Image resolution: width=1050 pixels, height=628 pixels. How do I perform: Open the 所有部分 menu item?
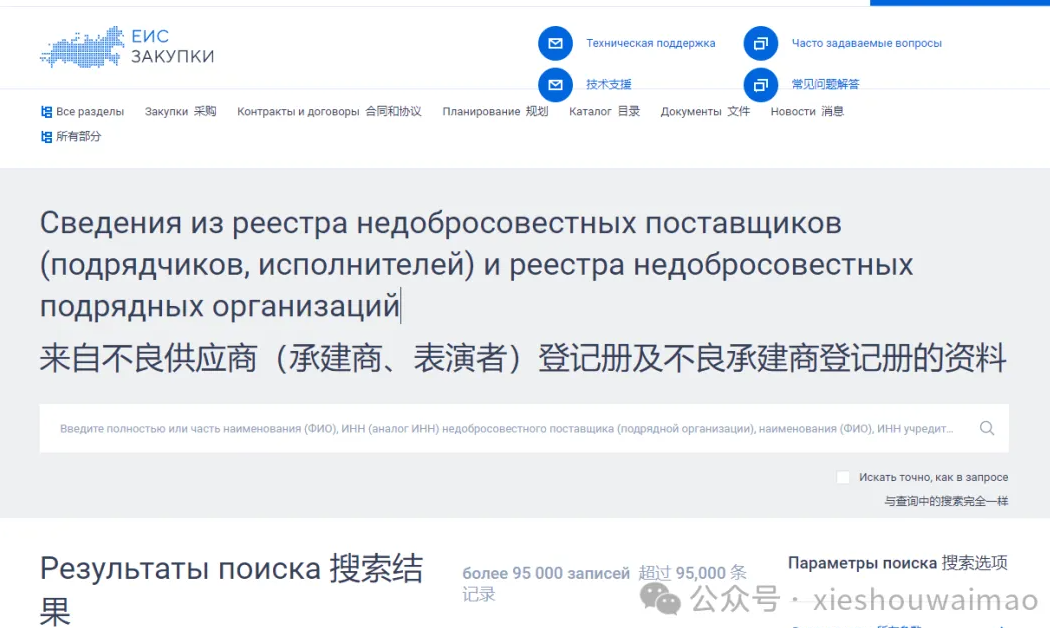click(x=78, y=137)
